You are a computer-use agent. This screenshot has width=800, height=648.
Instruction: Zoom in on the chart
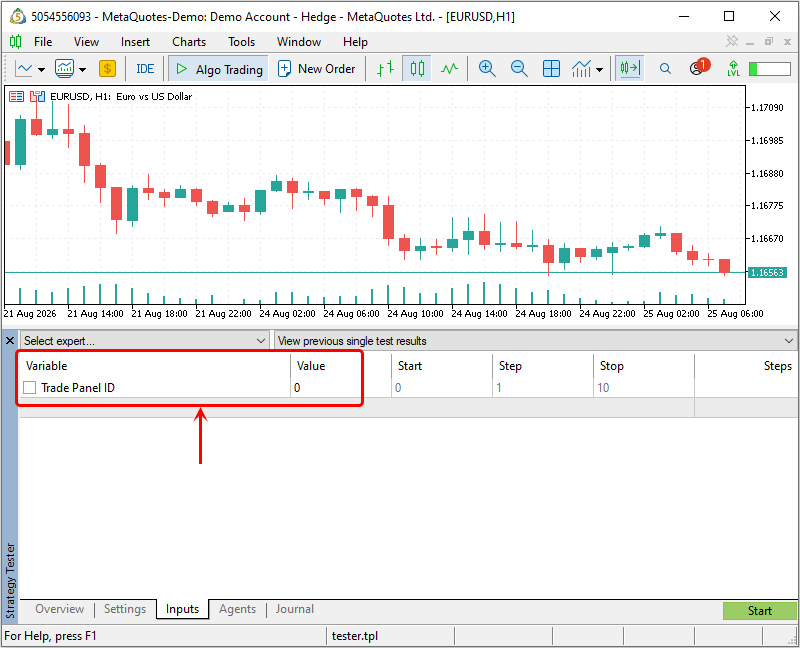tap(487, 68)
